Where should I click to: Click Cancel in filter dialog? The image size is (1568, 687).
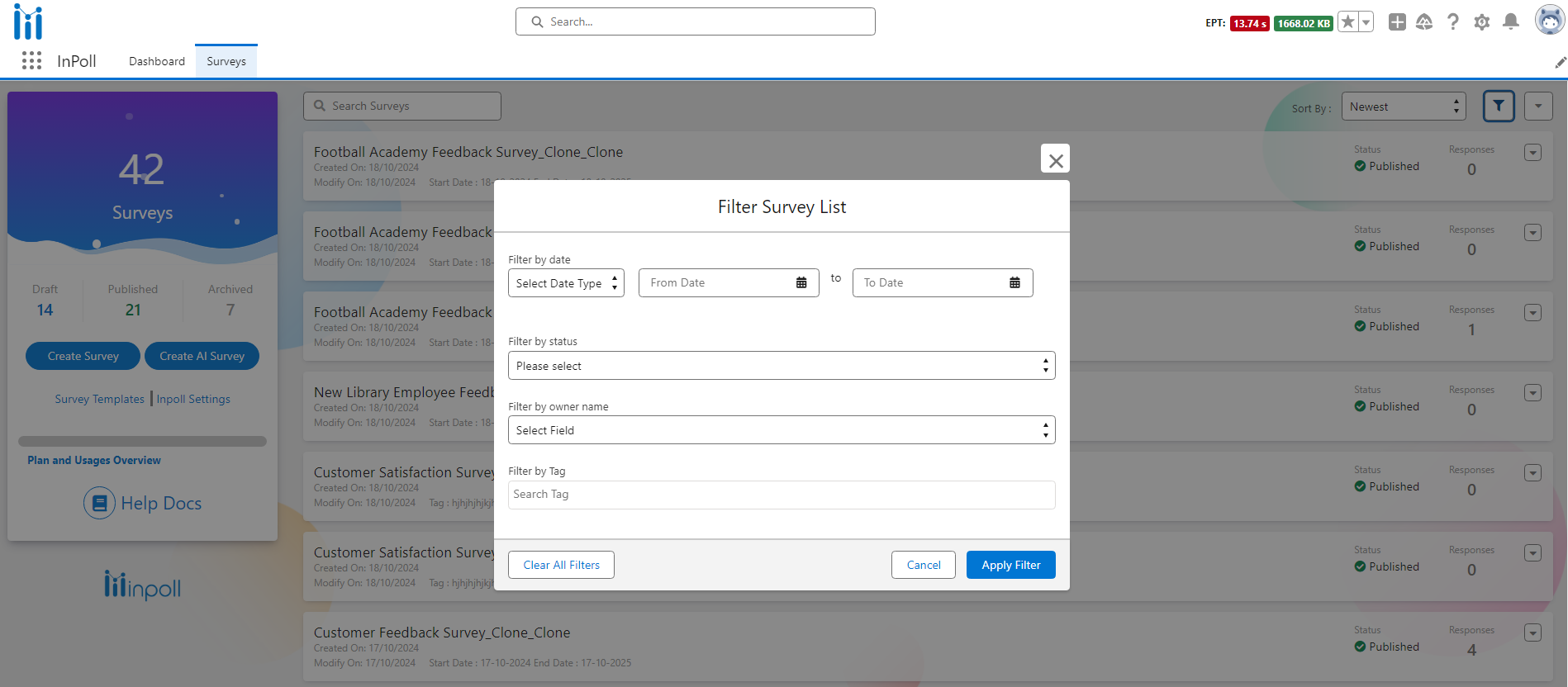click(924, 565)
